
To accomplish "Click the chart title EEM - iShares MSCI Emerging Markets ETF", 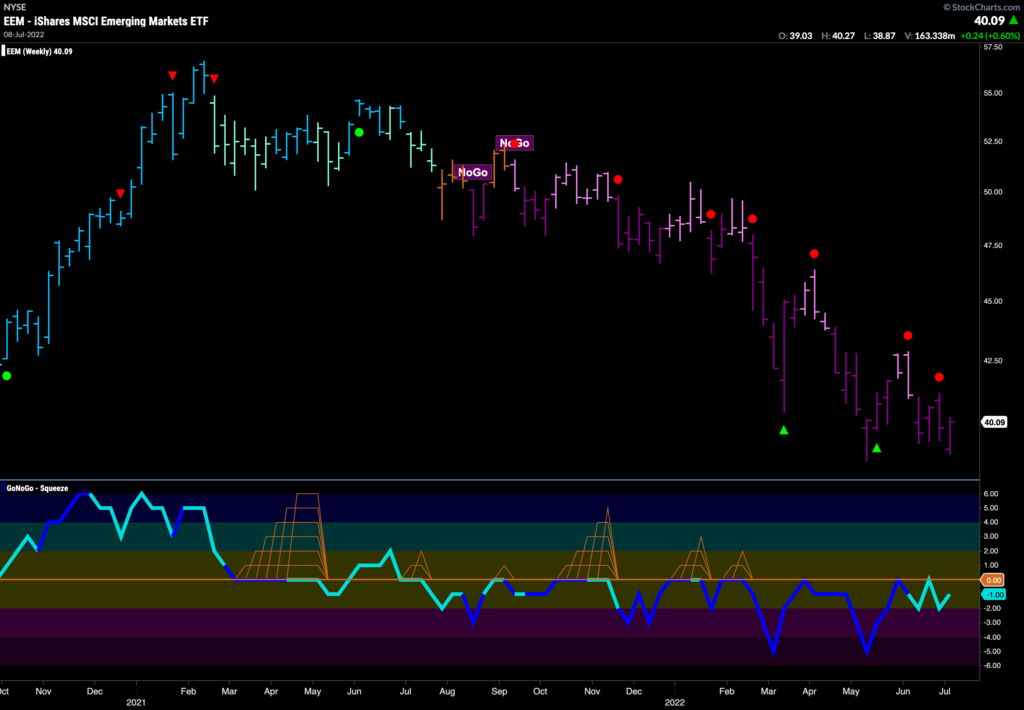I will point(106,21).
